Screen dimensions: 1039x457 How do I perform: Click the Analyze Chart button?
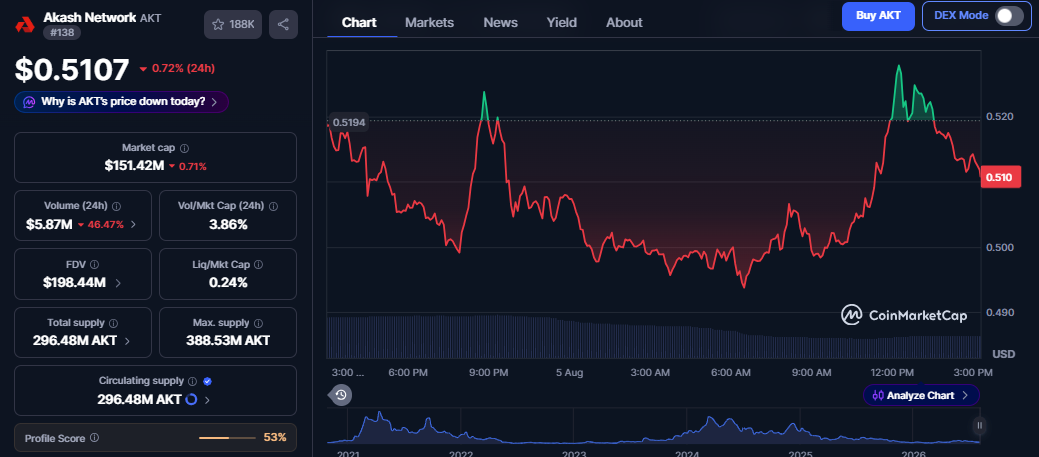point(921,395)
